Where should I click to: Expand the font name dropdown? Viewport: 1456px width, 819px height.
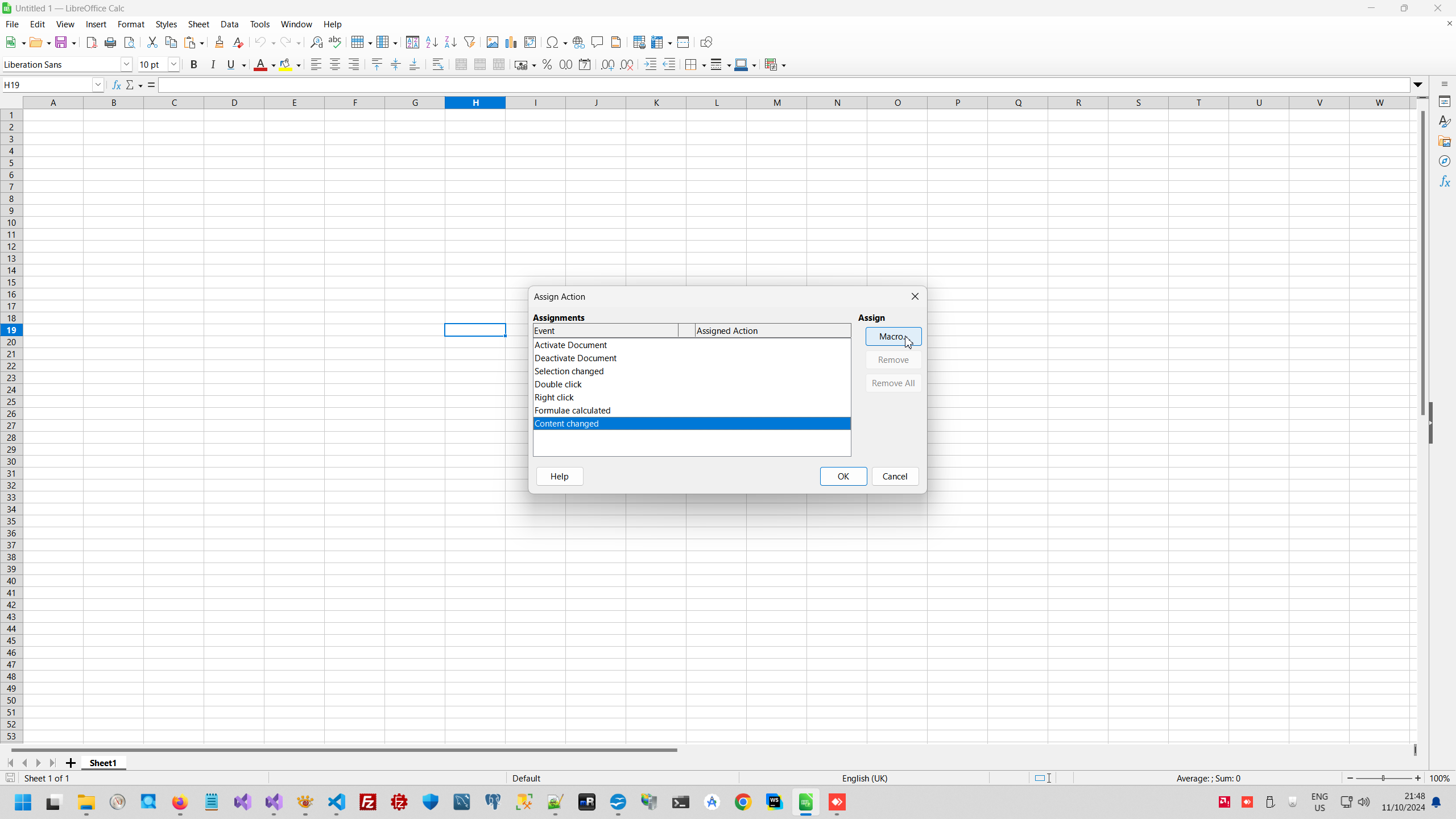[126, 65]
